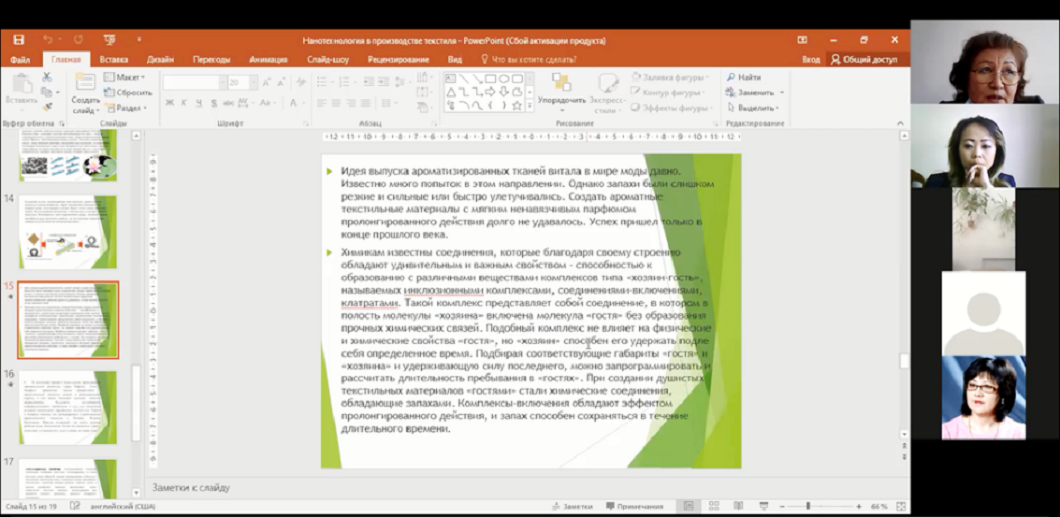Click the Undo arrow in title bar
This screenshot has height=517, width=1060.
tap(47, 40)
